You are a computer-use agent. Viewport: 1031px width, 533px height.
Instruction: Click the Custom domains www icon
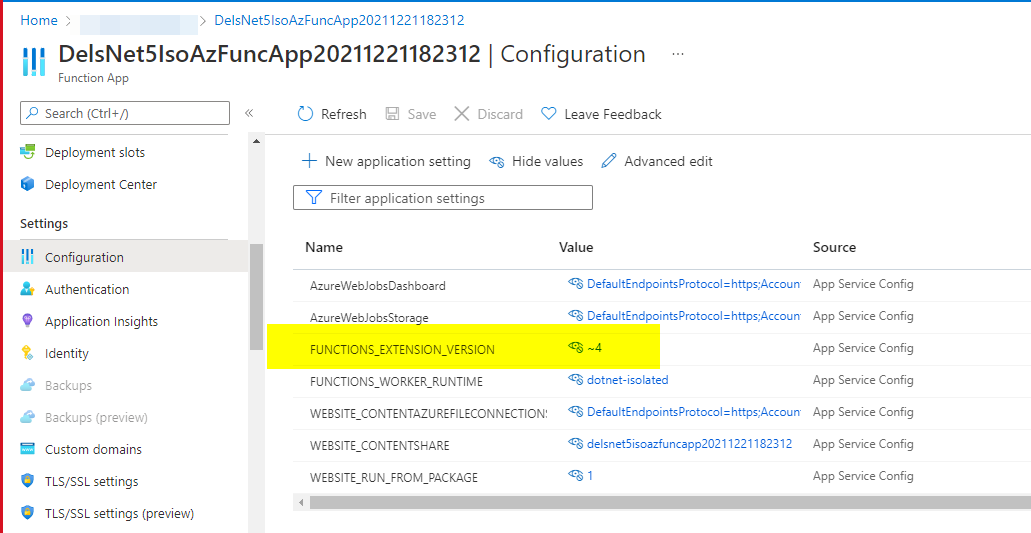tap(27, 449)
